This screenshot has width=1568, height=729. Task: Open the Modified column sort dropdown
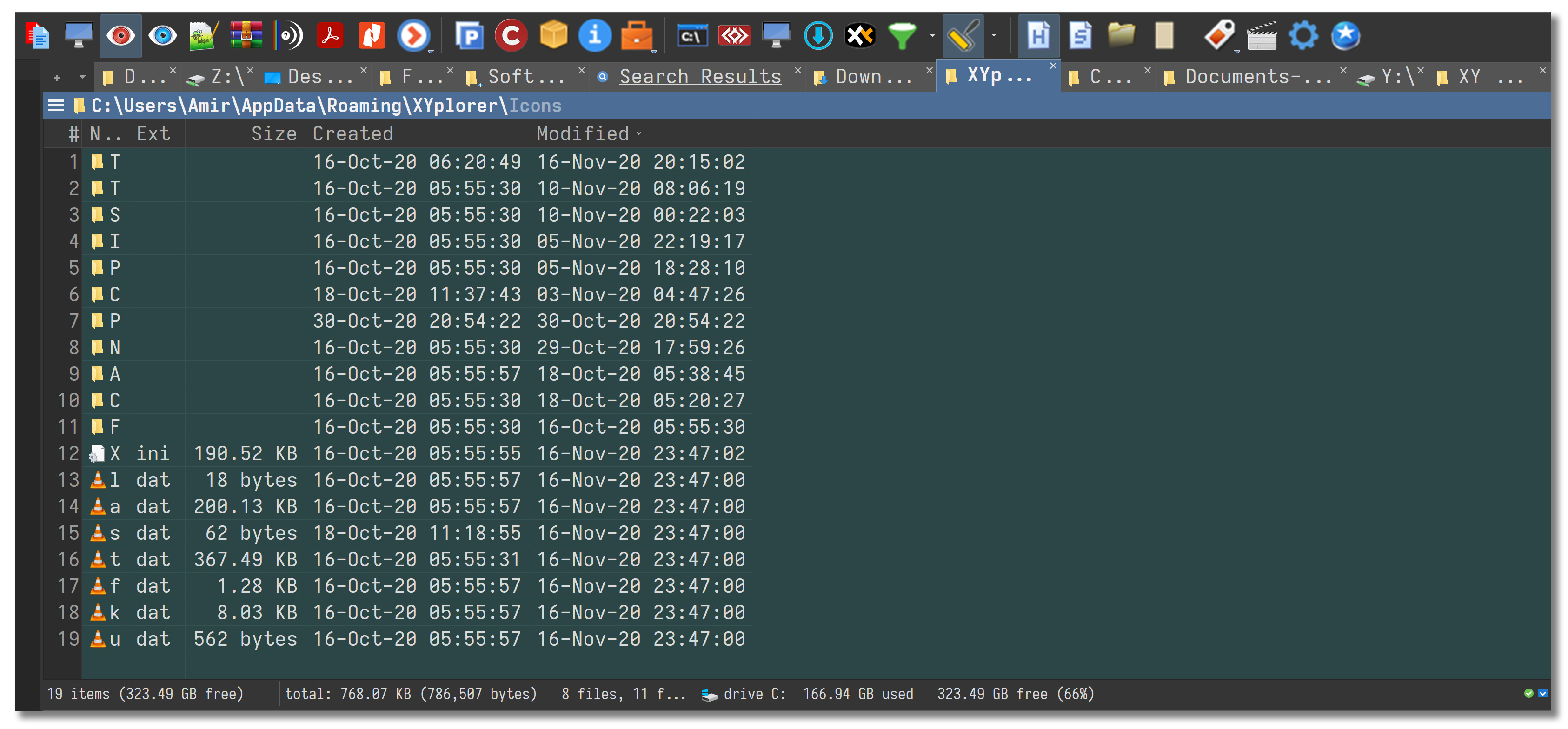(638, 134)
